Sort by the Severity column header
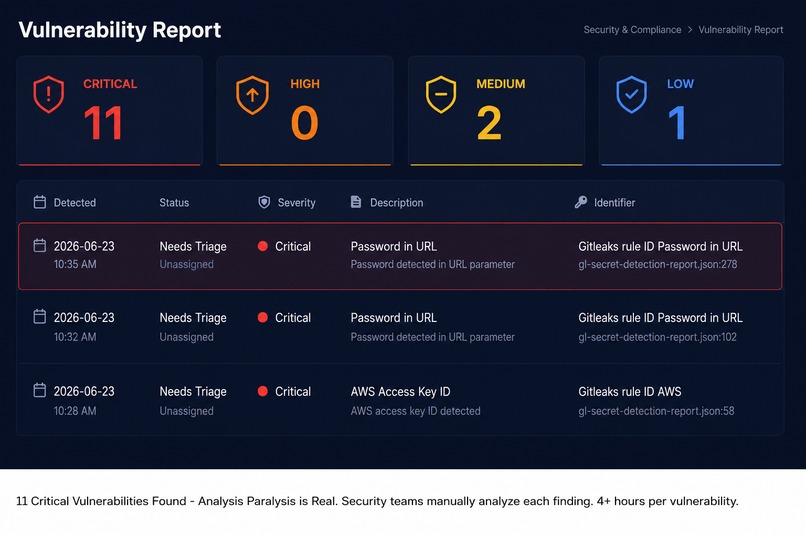This screenshot has height=537, width=806. (297, 202)
